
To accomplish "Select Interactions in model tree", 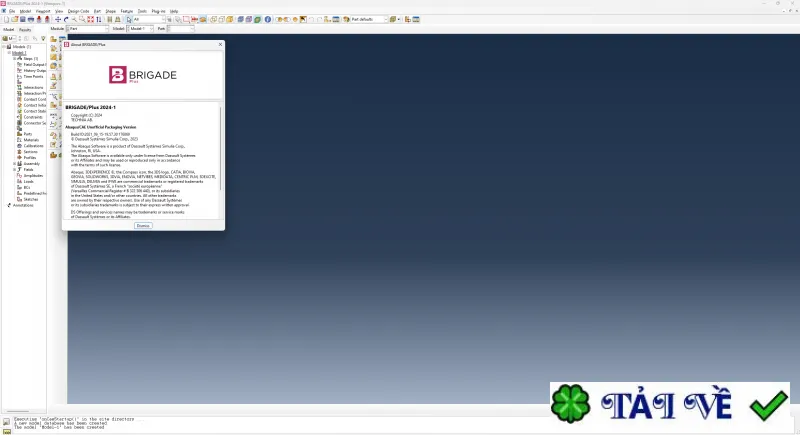I will [33, 88].
